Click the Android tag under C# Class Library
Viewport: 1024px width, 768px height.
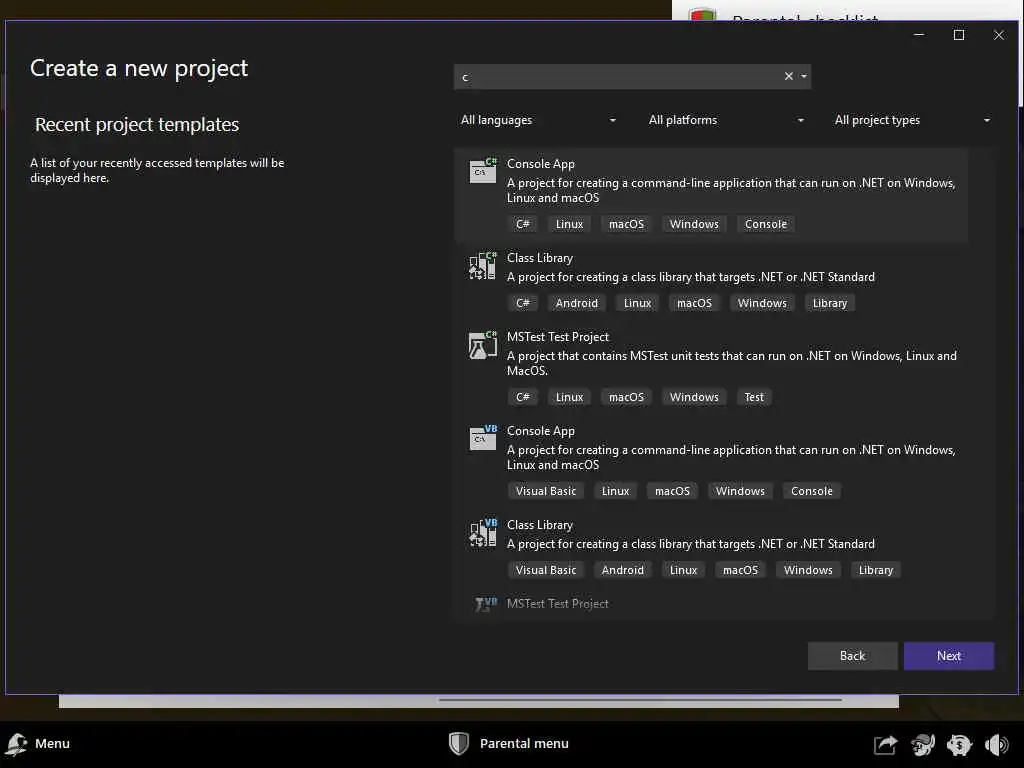577,303
